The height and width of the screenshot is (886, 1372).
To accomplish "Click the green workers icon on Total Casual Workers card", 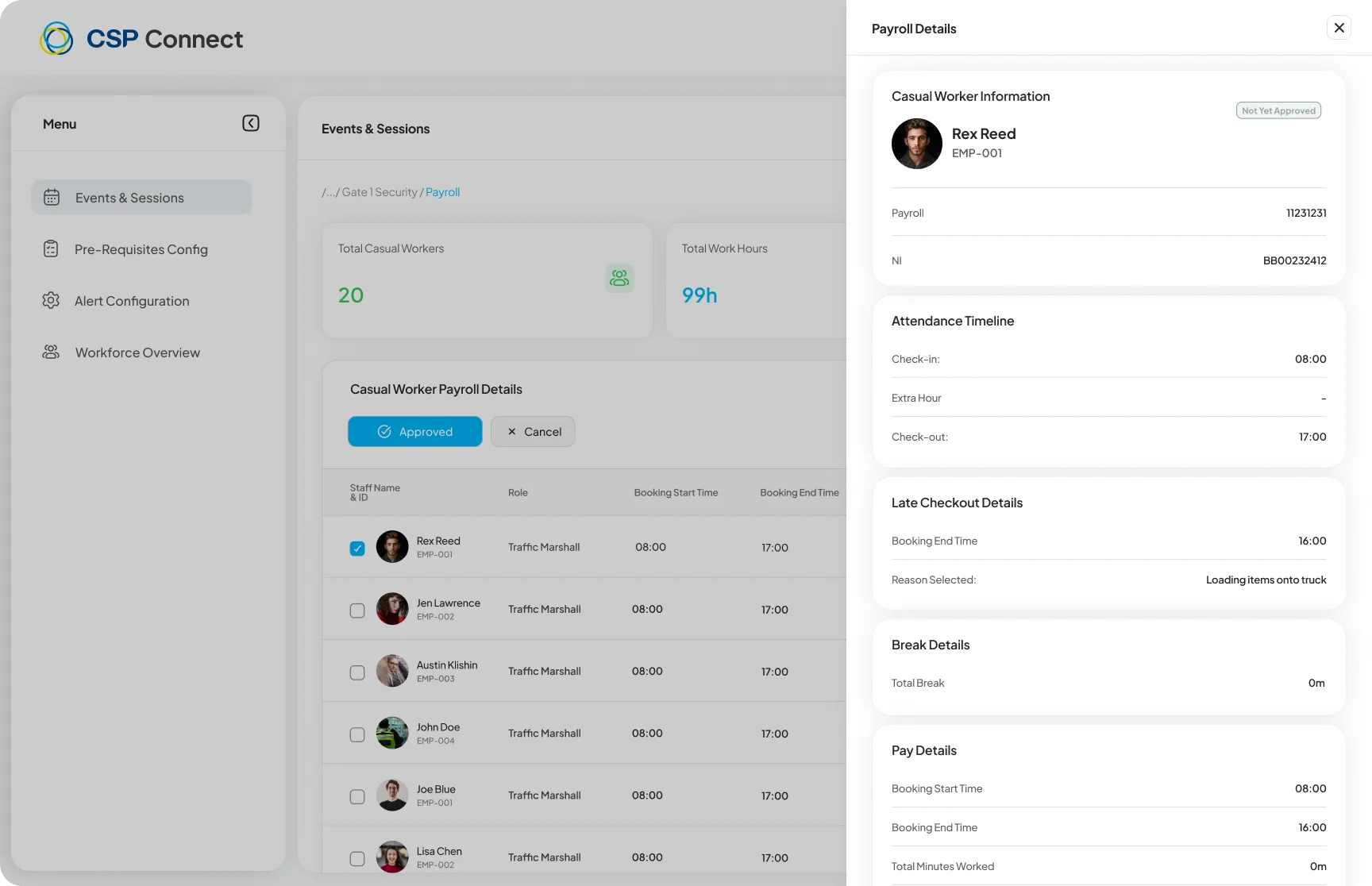I will click(x=619, y=278).
